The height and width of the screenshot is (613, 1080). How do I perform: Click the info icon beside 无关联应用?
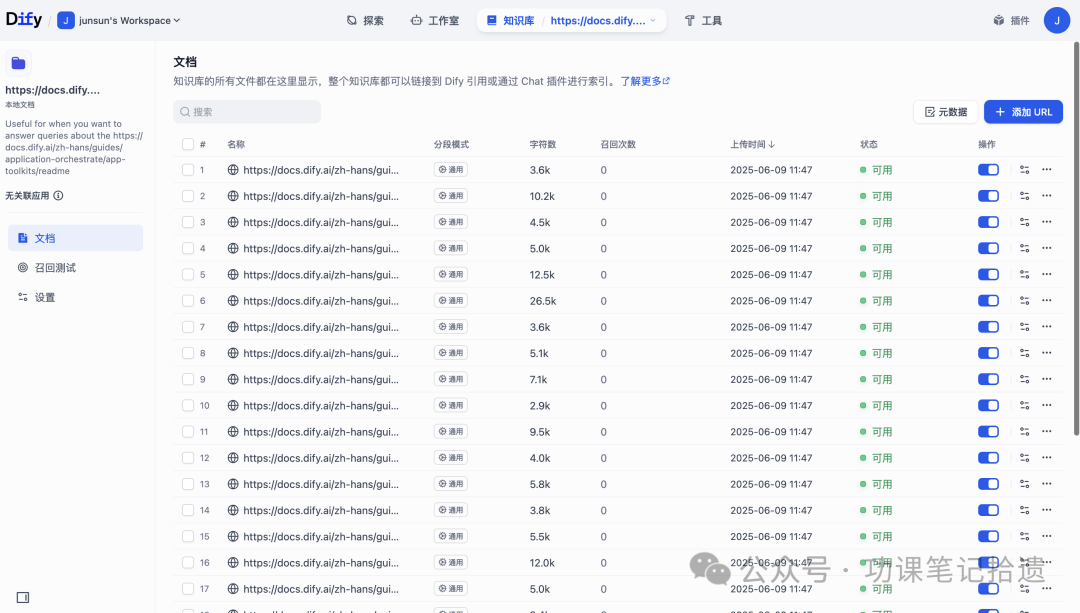[59, 196]
